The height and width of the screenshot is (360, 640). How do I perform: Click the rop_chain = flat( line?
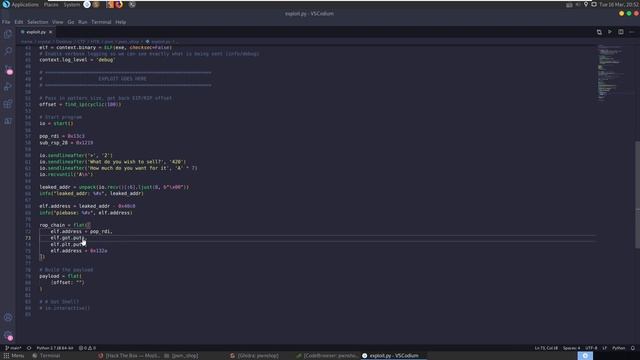click(x=64, y=225)
